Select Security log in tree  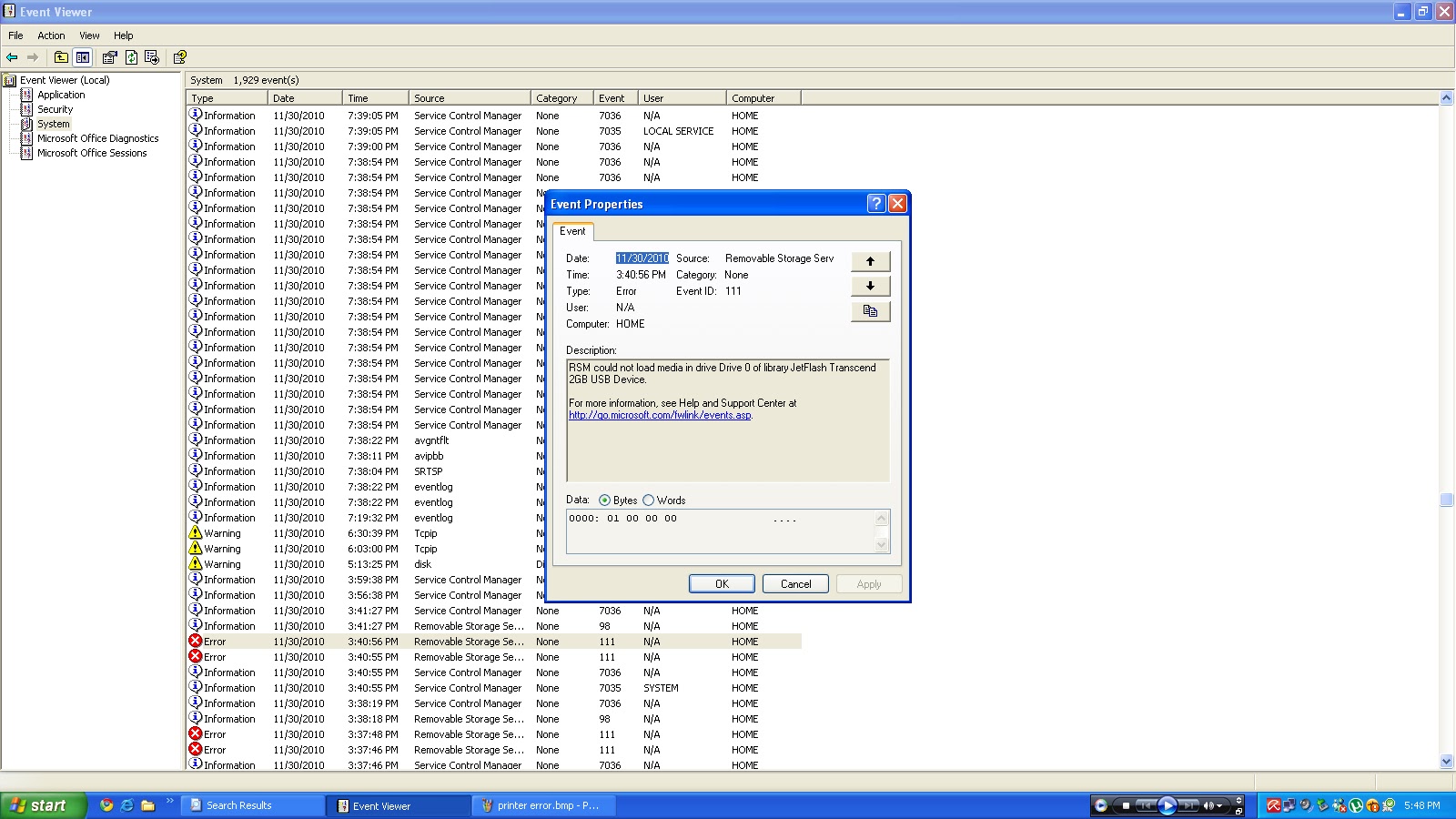pos(55,109)
